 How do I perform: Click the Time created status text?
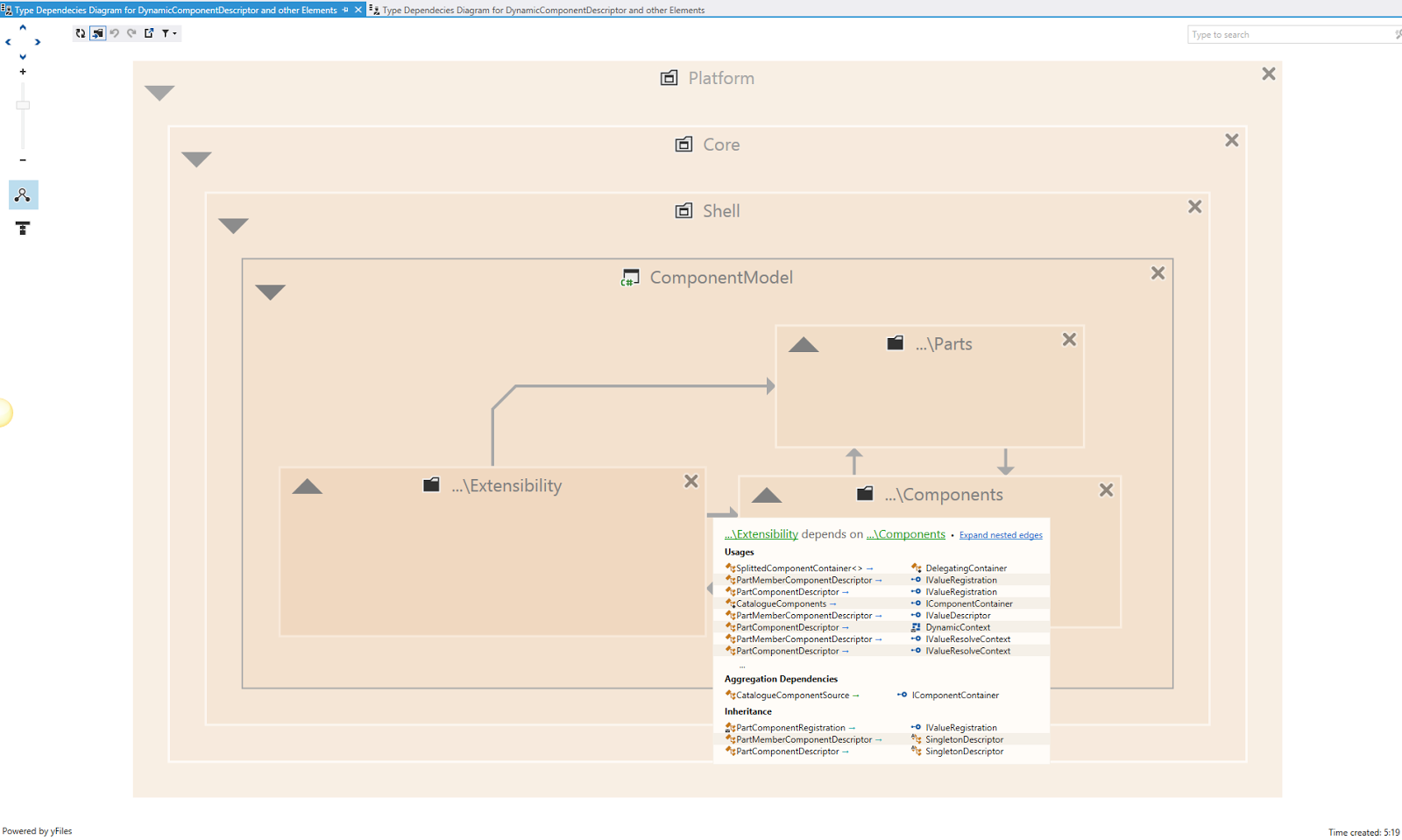pyautogui.click(x=1363, y=832)
